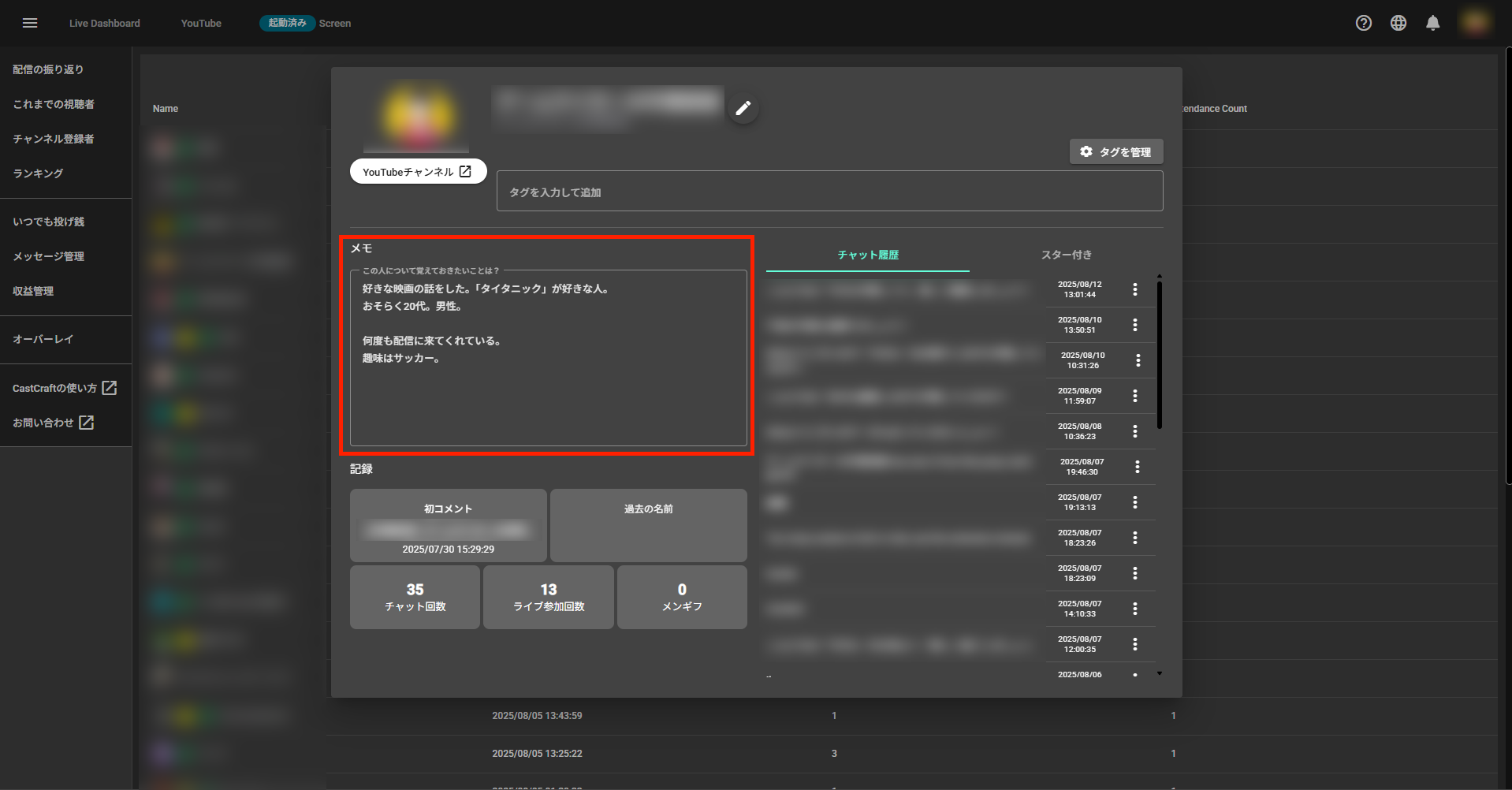
Task: Click the 0 メンギフ stat card
Action: [682, 597]
